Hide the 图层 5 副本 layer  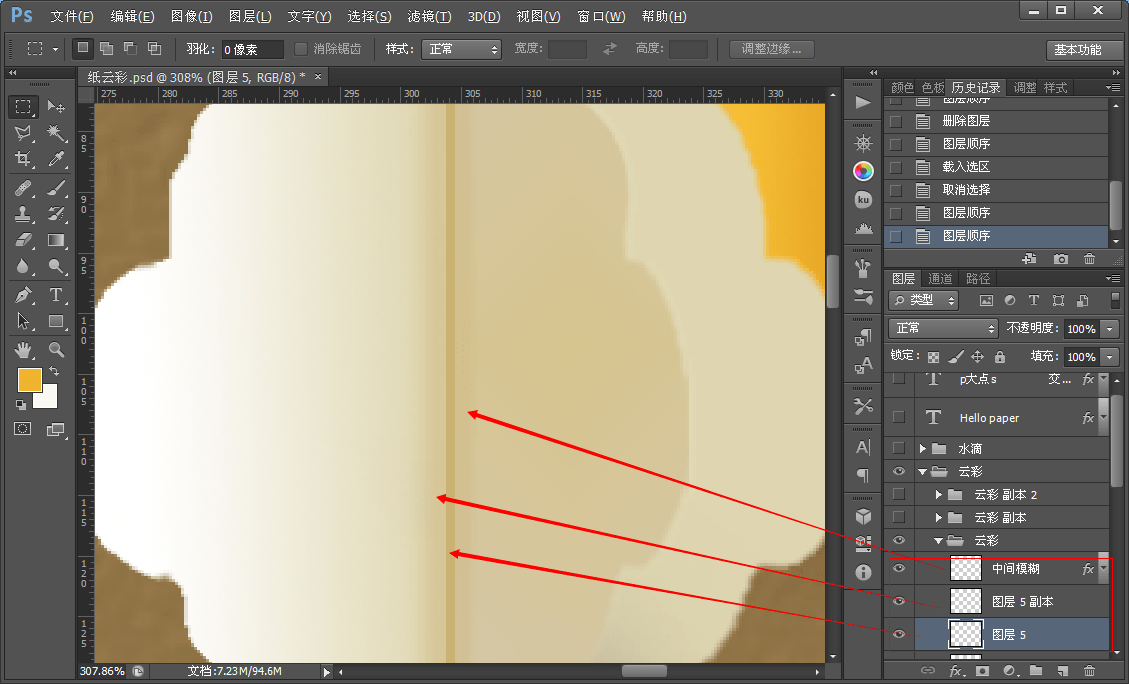coord(899,600)
